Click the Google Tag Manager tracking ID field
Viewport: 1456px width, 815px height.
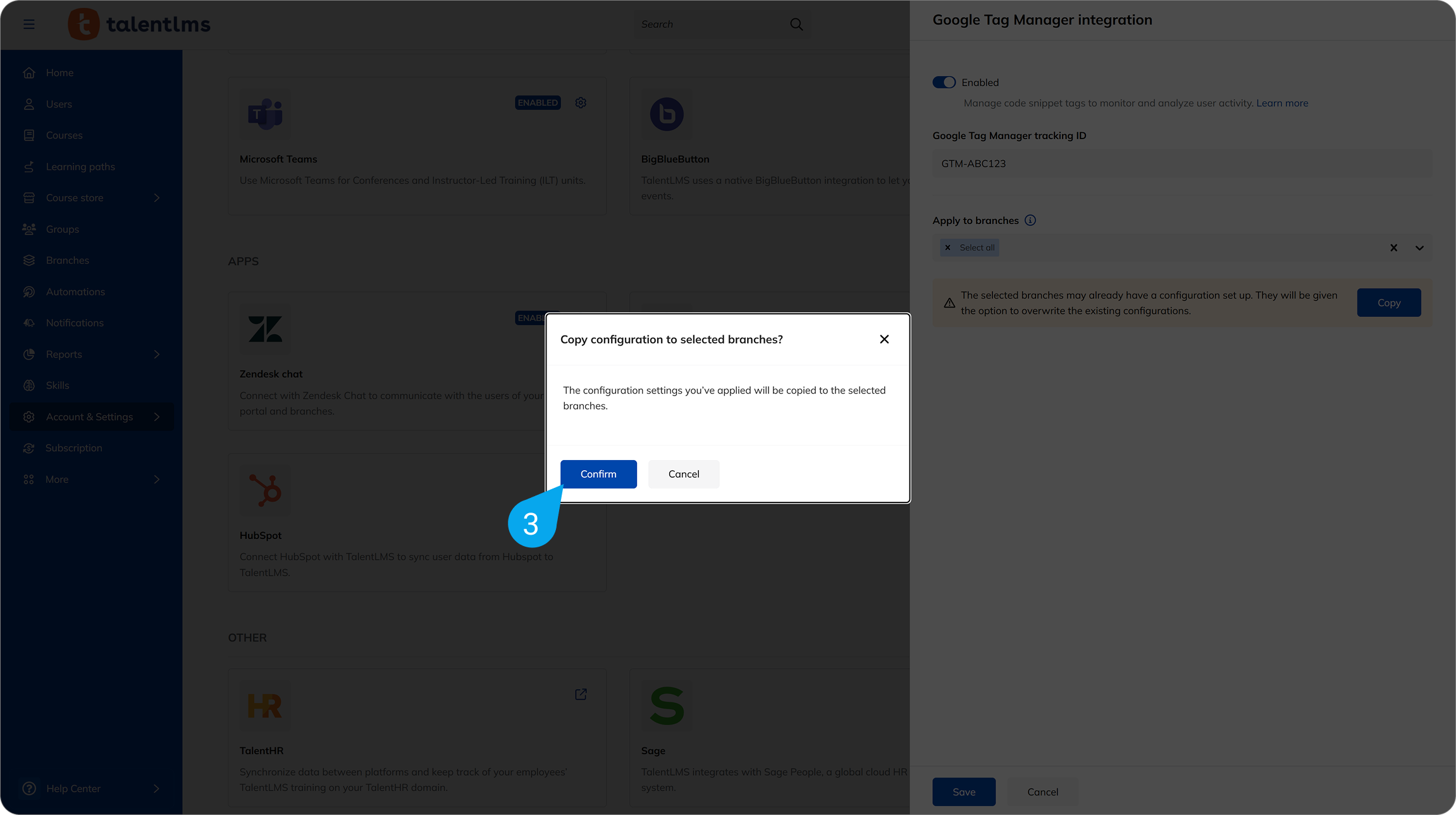1181,163
